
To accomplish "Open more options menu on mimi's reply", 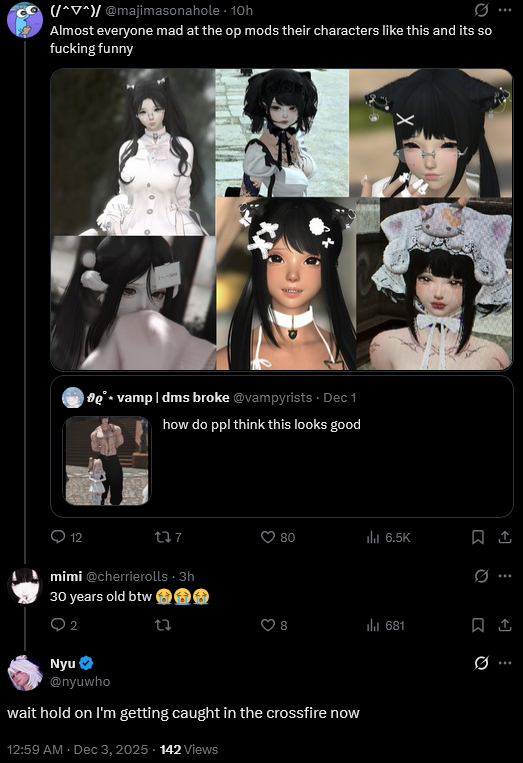I will coord(505,576).
